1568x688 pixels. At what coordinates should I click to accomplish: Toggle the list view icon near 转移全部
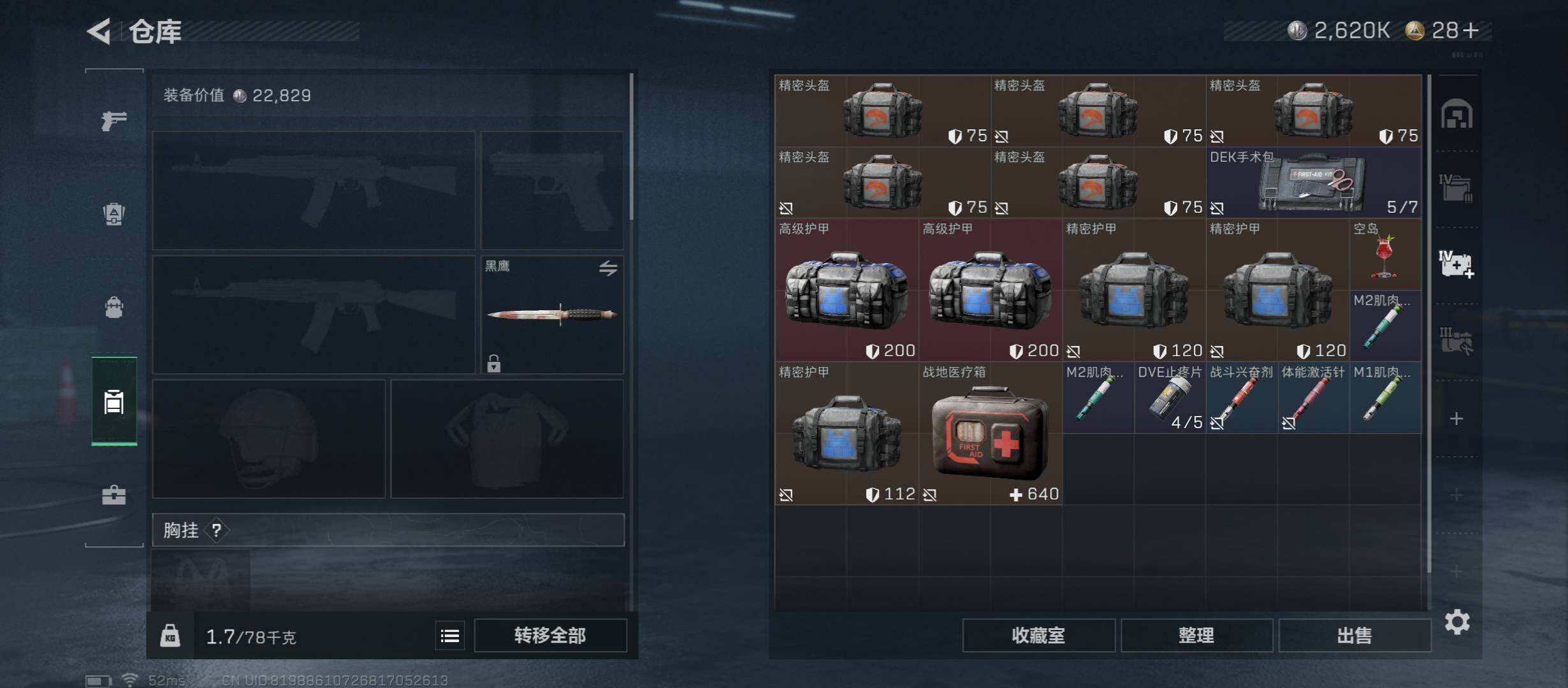(450, 636)
